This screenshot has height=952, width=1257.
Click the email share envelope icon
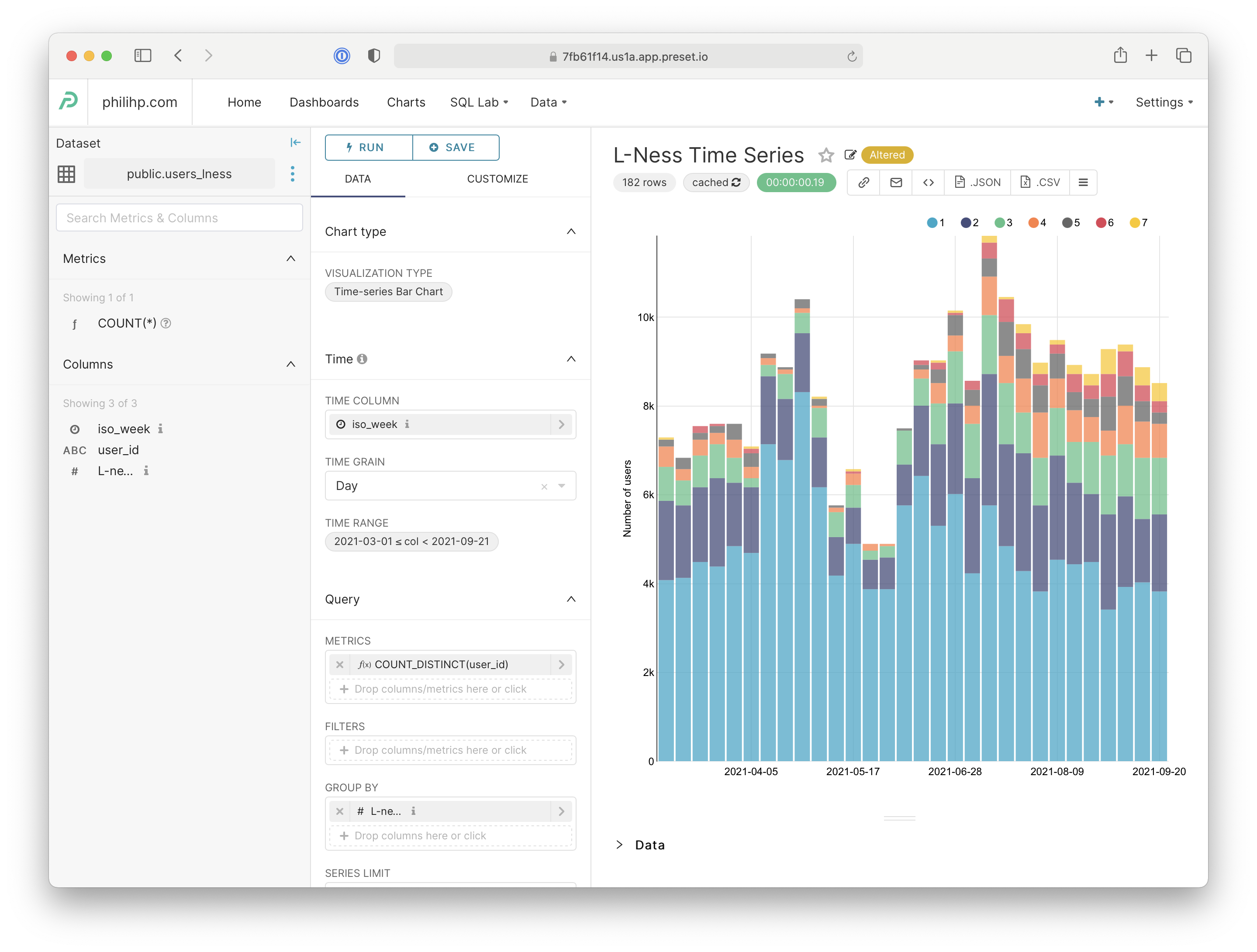pyautogui.click(x=896, y=183)
